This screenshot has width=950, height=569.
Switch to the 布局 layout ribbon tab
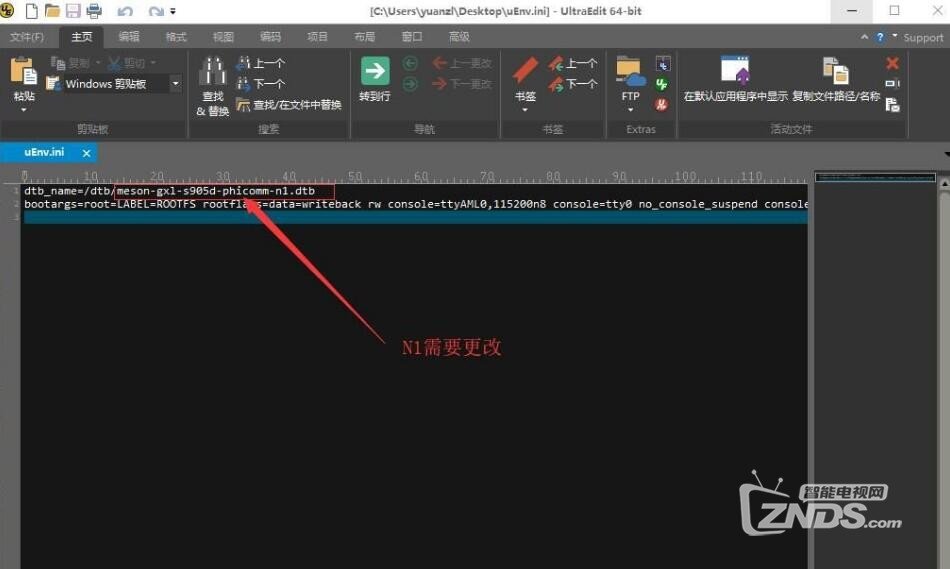point(364,37)
